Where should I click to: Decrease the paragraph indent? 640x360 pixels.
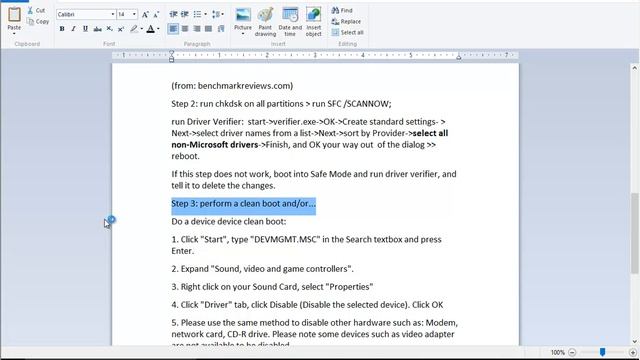(x=173, y=15)
